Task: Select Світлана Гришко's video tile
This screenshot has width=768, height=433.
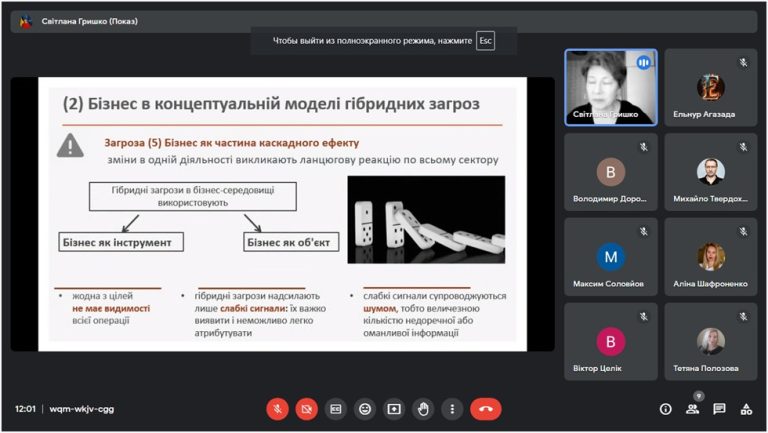Action: (x=611, y=88)
